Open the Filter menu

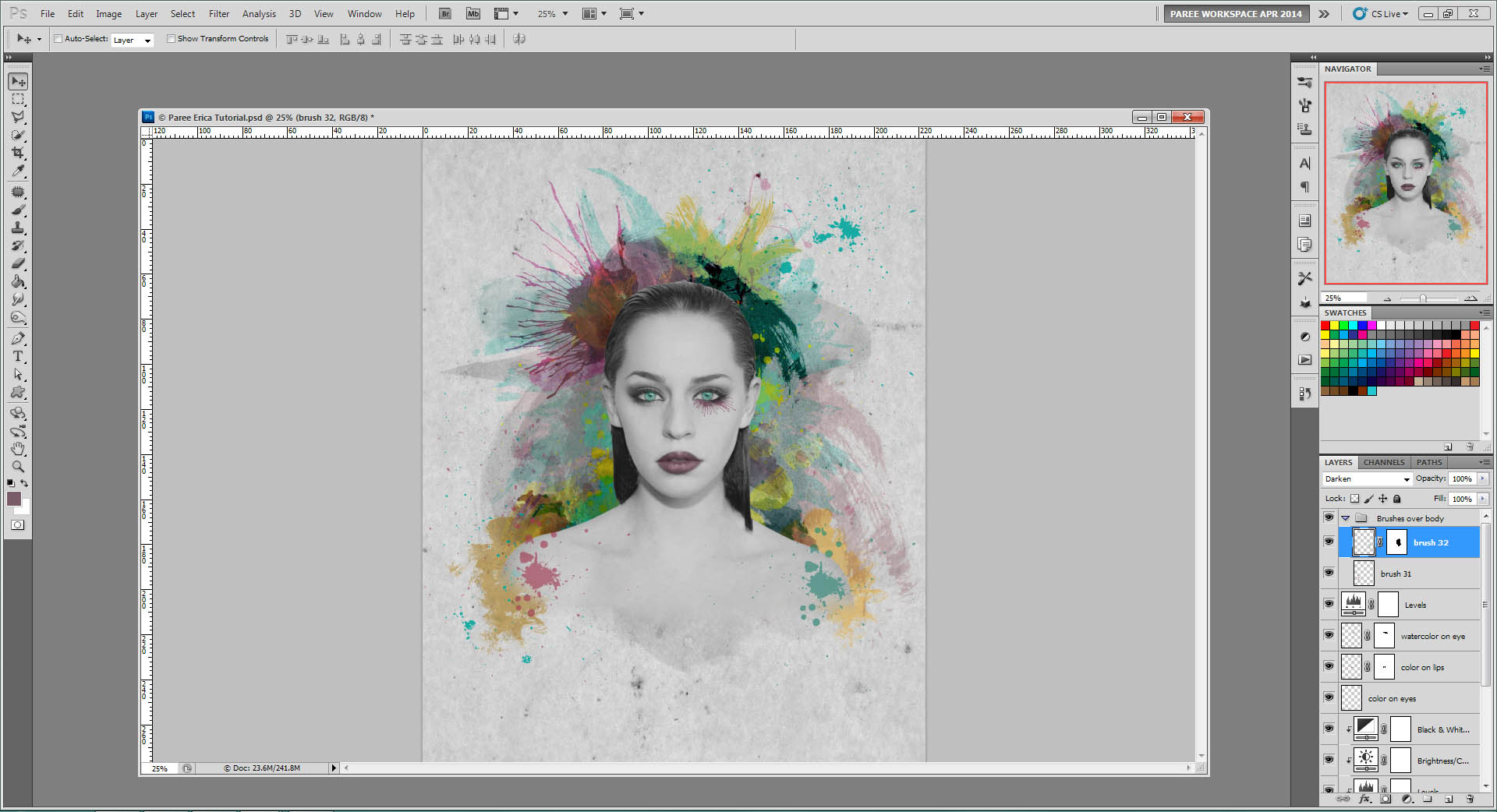pos(218,13)
